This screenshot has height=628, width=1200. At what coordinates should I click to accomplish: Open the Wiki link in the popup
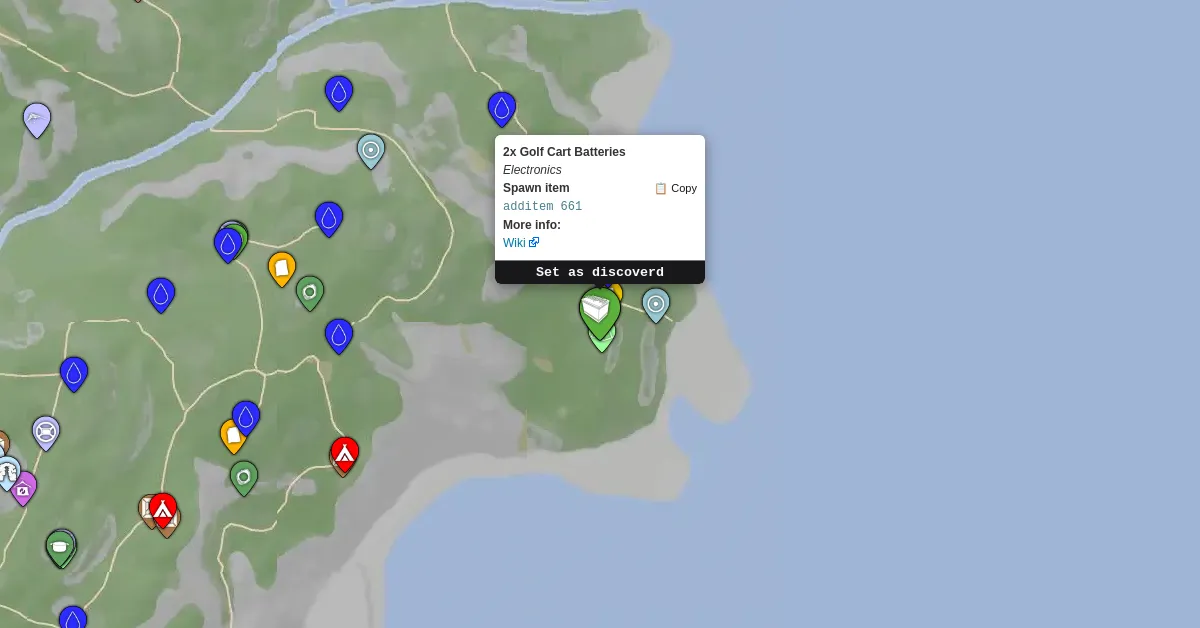(x=521, y=243)
